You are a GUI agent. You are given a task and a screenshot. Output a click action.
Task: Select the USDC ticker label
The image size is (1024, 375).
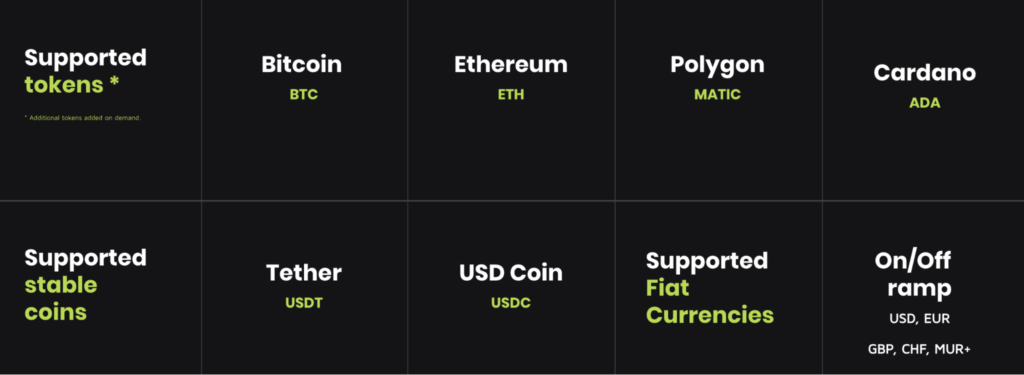click(x=511, y=303)
